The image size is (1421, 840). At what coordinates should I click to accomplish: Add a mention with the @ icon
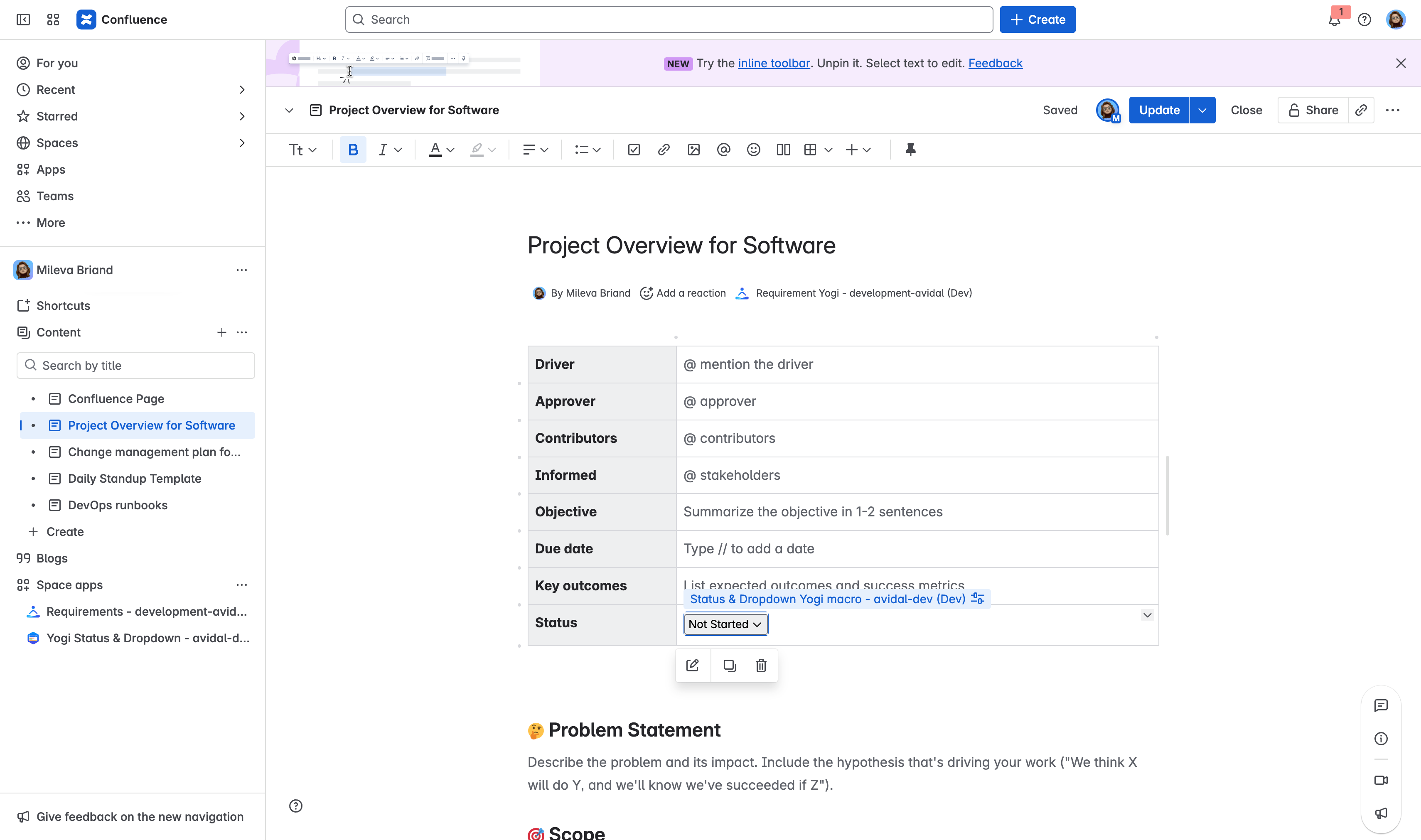(x=723, y=150)
